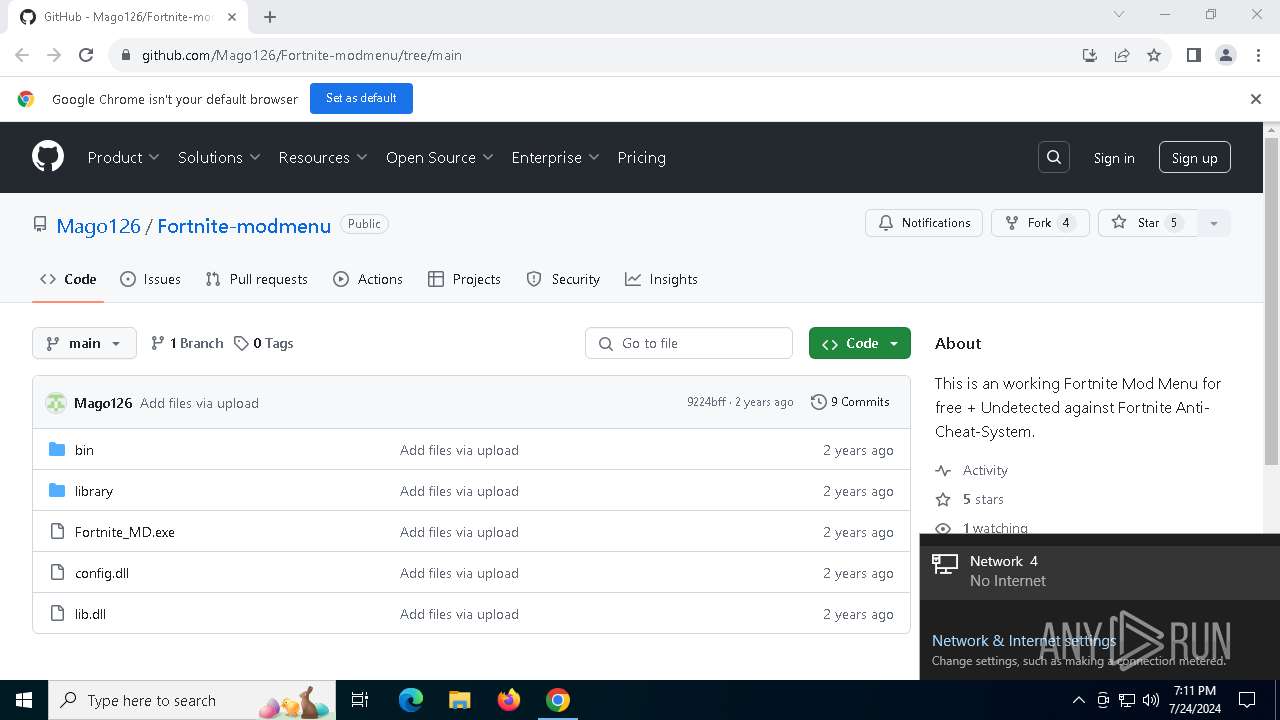
Task: Open Chrome's three-dot menu
Action: coord(1258,55)
